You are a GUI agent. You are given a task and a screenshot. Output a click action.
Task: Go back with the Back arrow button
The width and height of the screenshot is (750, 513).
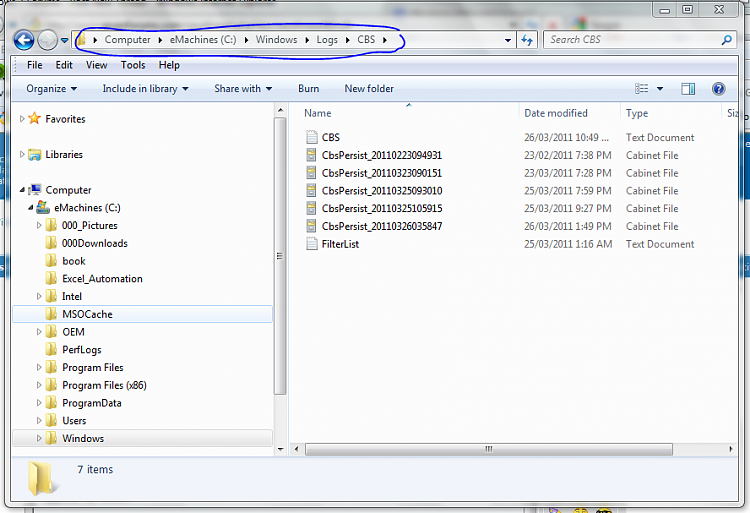[23, 40]
